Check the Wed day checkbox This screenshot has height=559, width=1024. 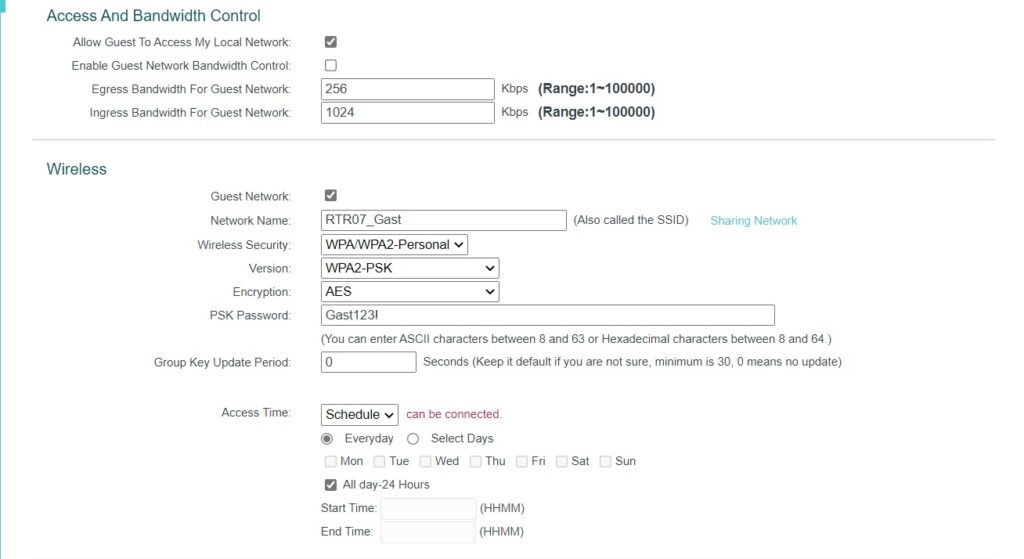(x=425, y=462)
